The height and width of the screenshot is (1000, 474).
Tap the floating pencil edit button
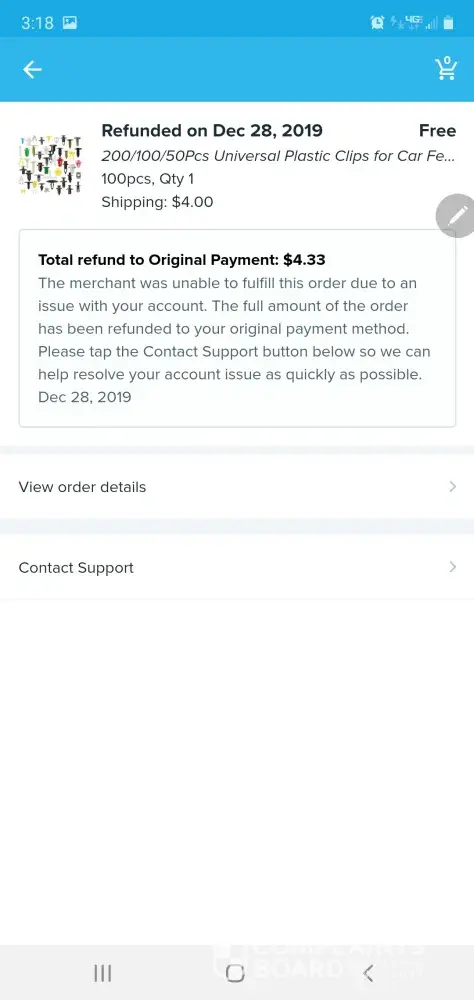click(x=456, y=216)
